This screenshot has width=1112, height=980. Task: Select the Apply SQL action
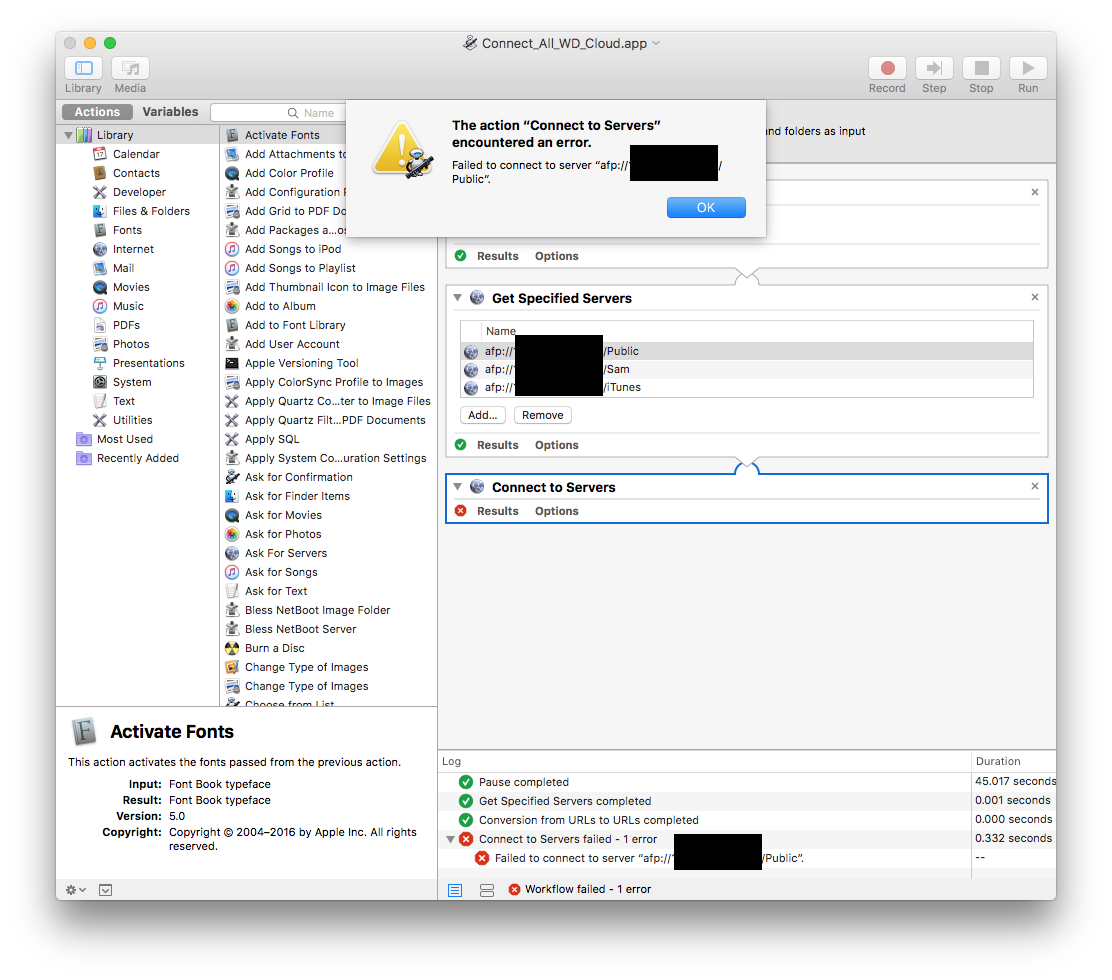(272, 439)
